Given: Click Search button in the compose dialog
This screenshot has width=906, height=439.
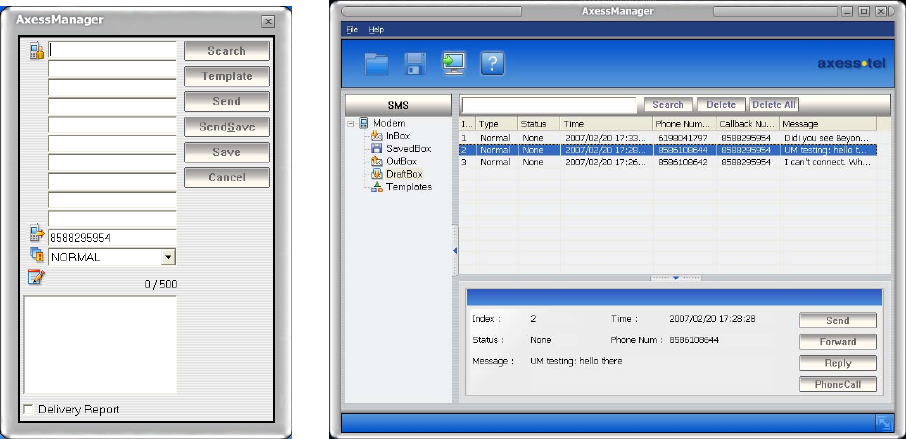Looking at the screenshot, I should [x=226, y=51].
